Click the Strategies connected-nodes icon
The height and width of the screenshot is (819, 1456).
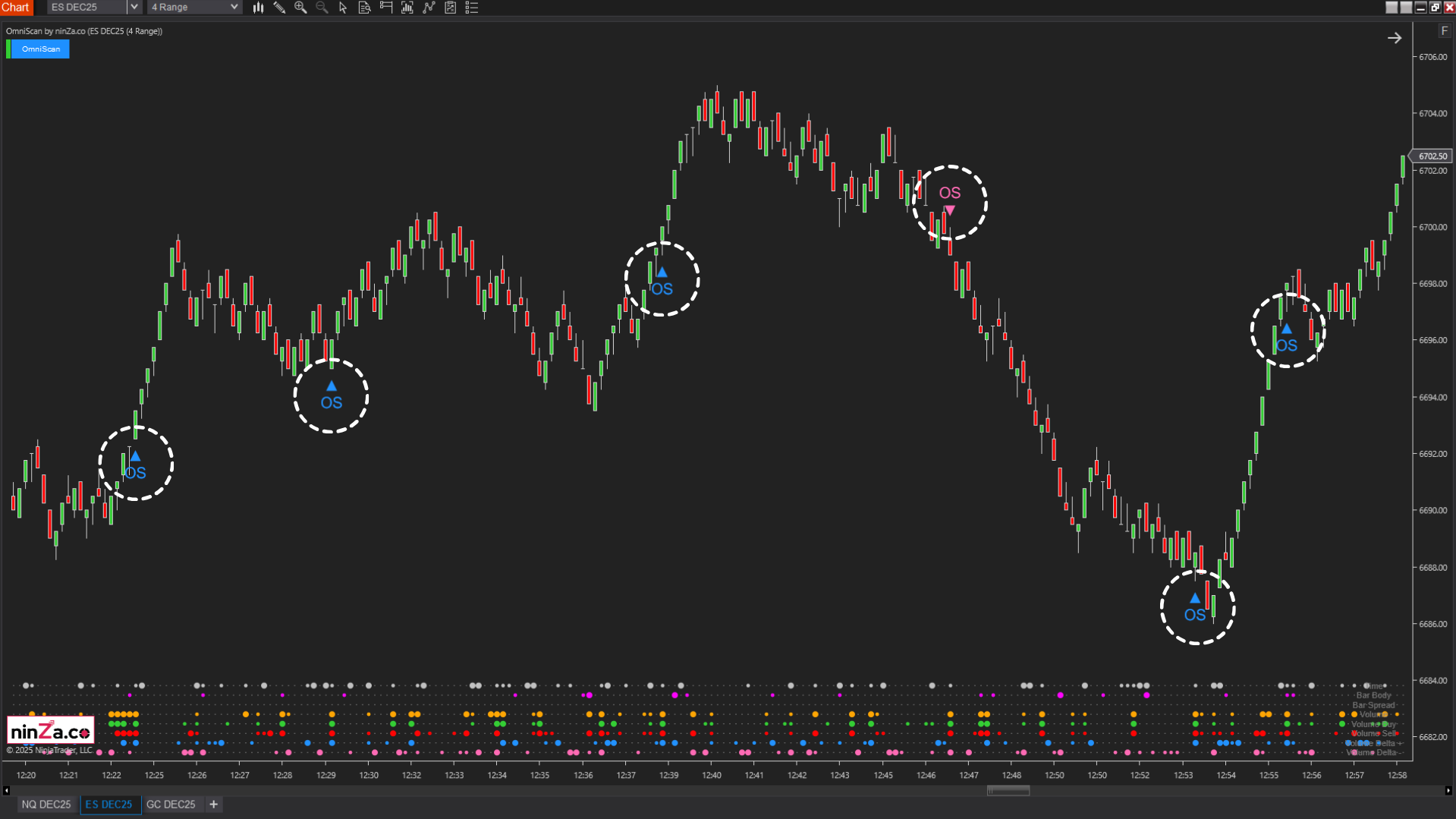(x=428, y=8)
